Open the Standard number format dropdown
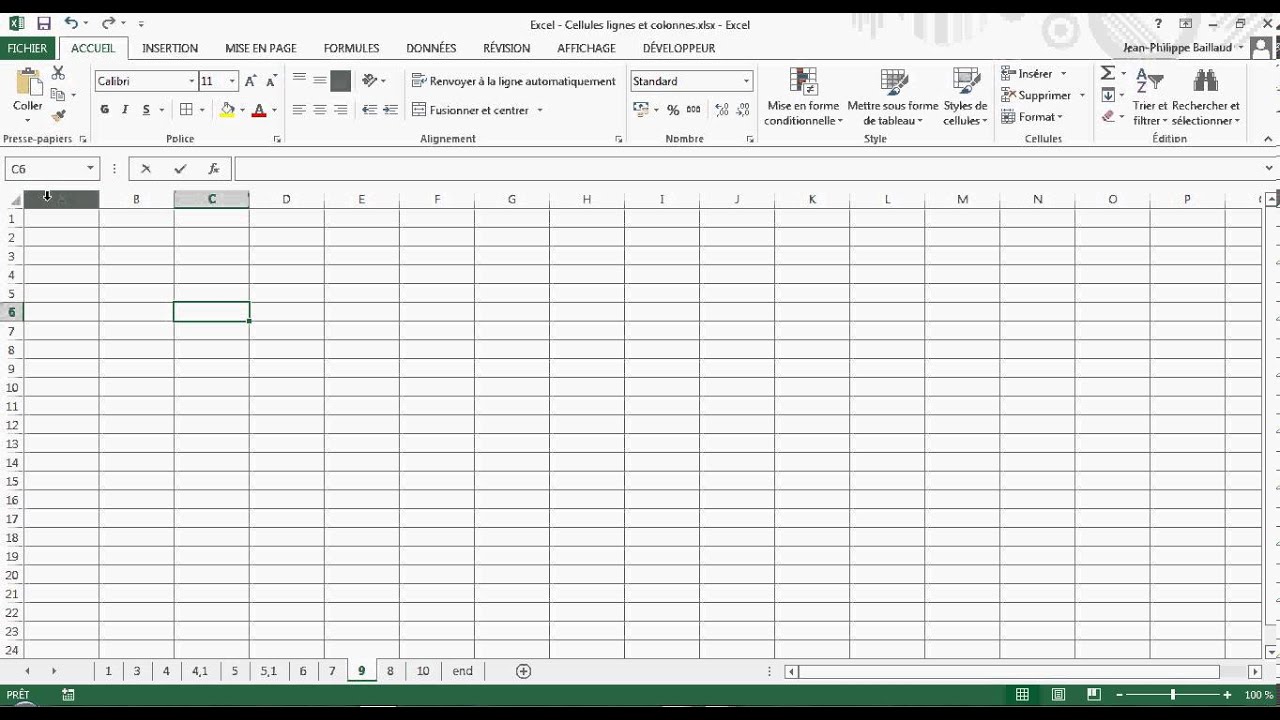The height and width of the screenshot is (720, 1280). (x=746, y=81)
